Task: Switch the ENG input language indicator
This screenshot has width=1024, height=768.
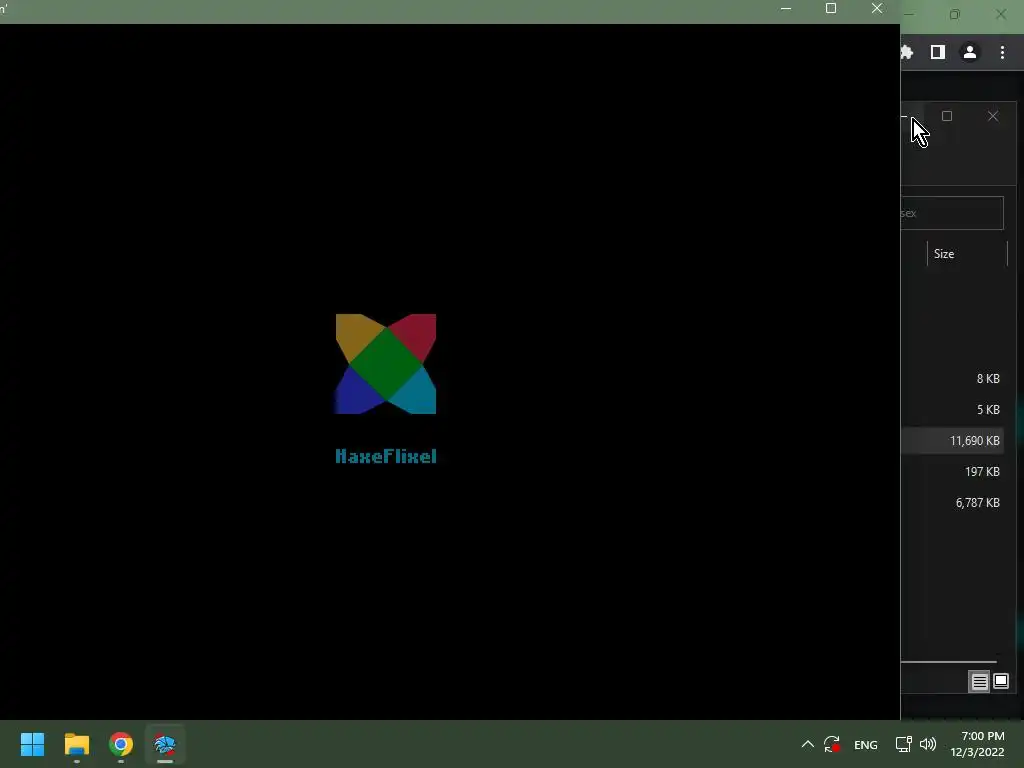Action: [866, 745]
